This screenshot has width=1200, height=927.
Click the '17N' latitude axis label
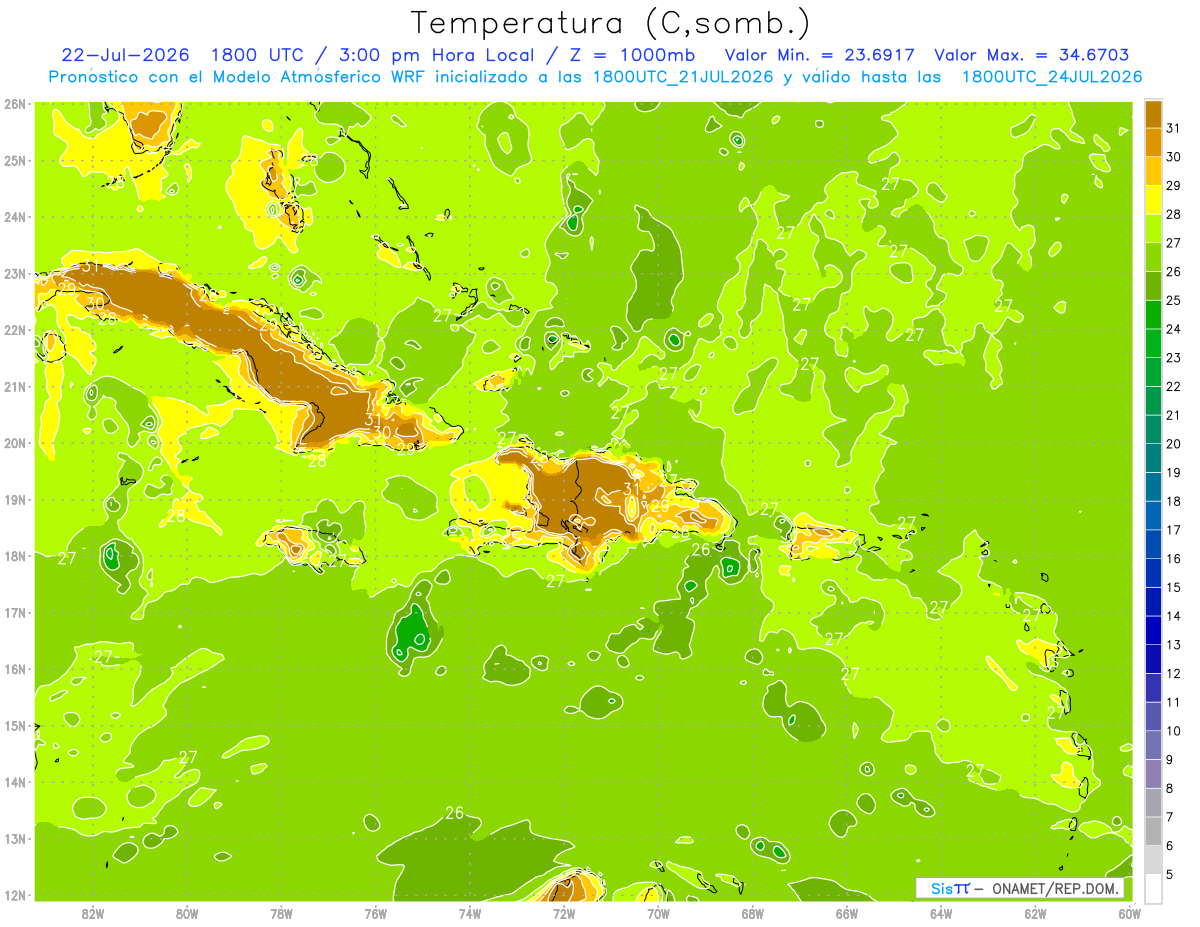point(14,612)
